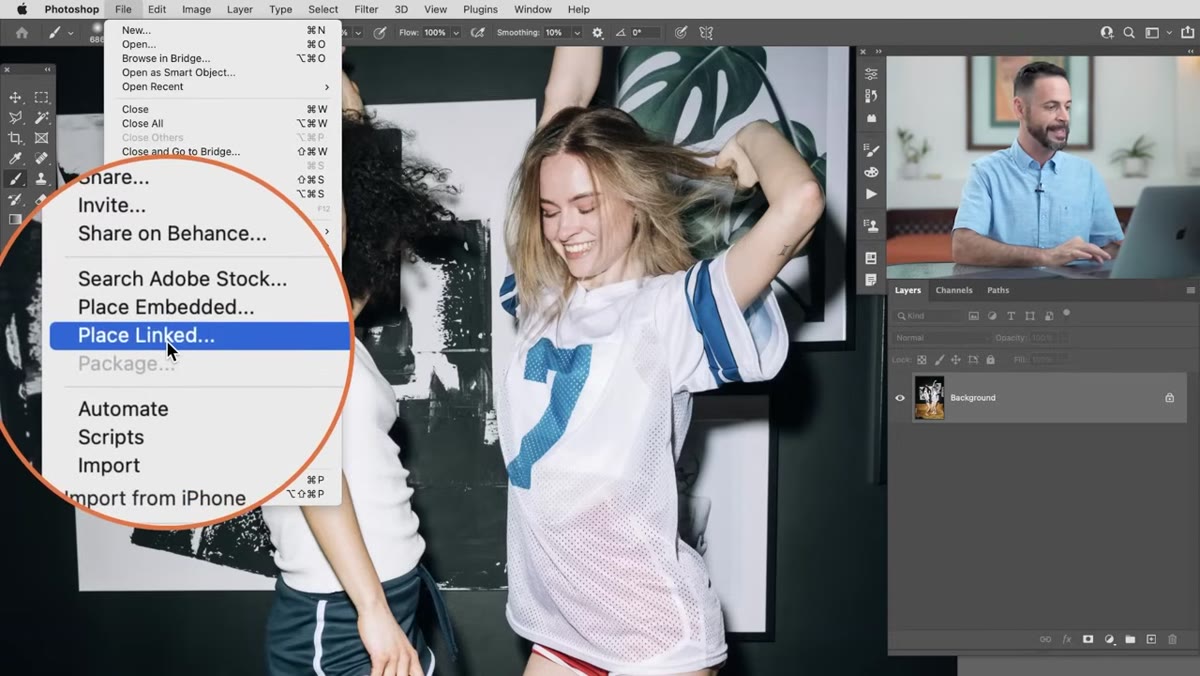The height and width of the screenshot is (676, 1200).
Task: Toggle layer filtering on or off switch
Action: 1067,313
